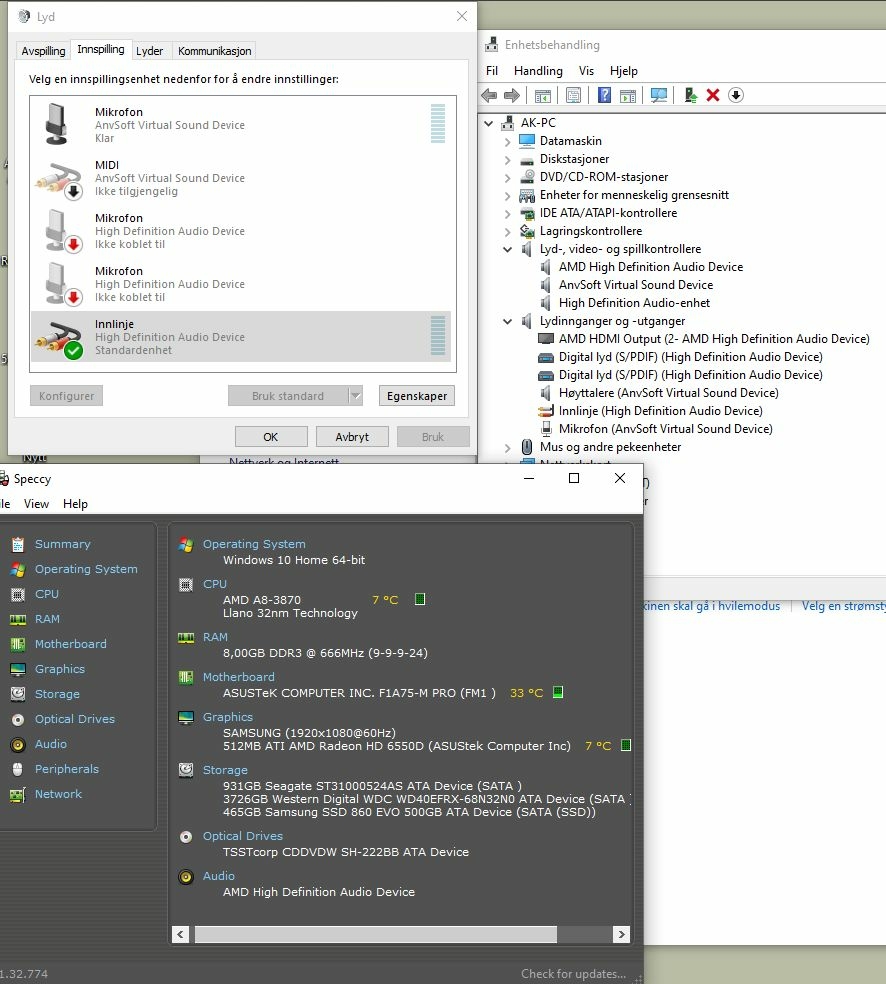Select RAM in the Speccy sidebar
886x984 pixels.
pos(47,619)
